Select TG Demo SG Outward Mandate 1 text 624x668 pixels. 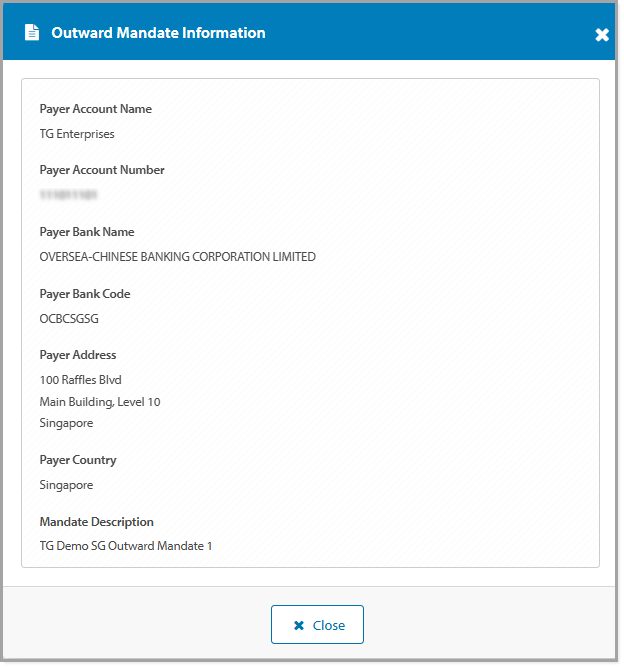(126, 546)
